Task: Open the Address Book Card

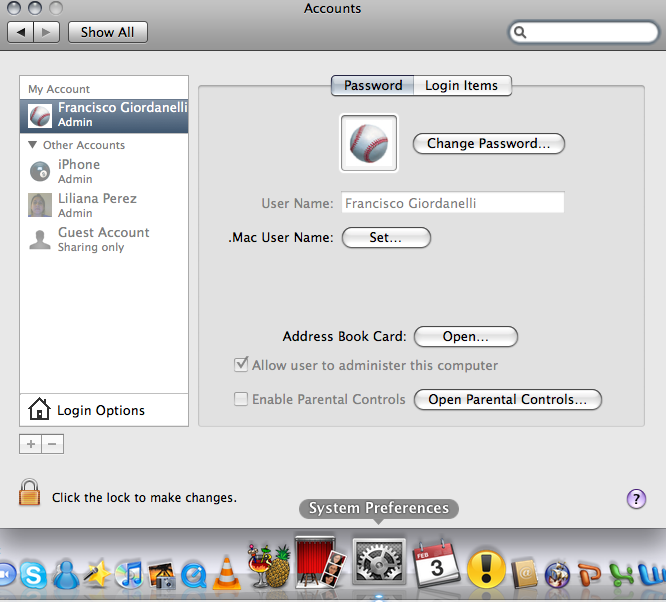Action: pyautogui.click(x=466, y=336)
